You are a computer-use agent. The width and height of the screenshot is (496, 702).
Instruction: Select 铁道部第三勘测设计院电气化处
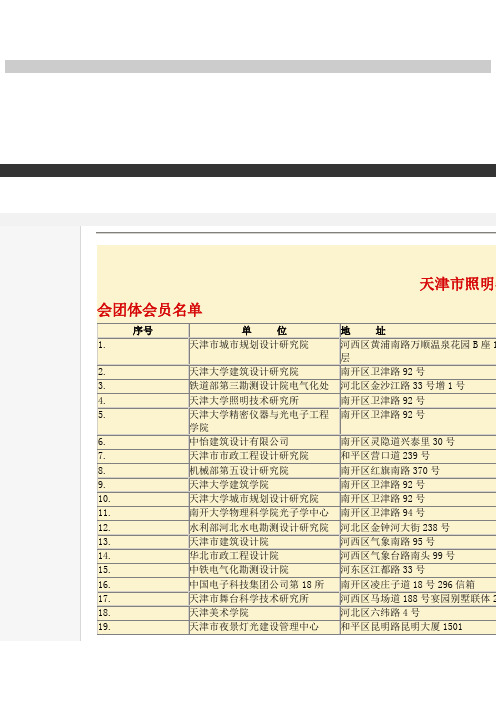coord(259,386)
